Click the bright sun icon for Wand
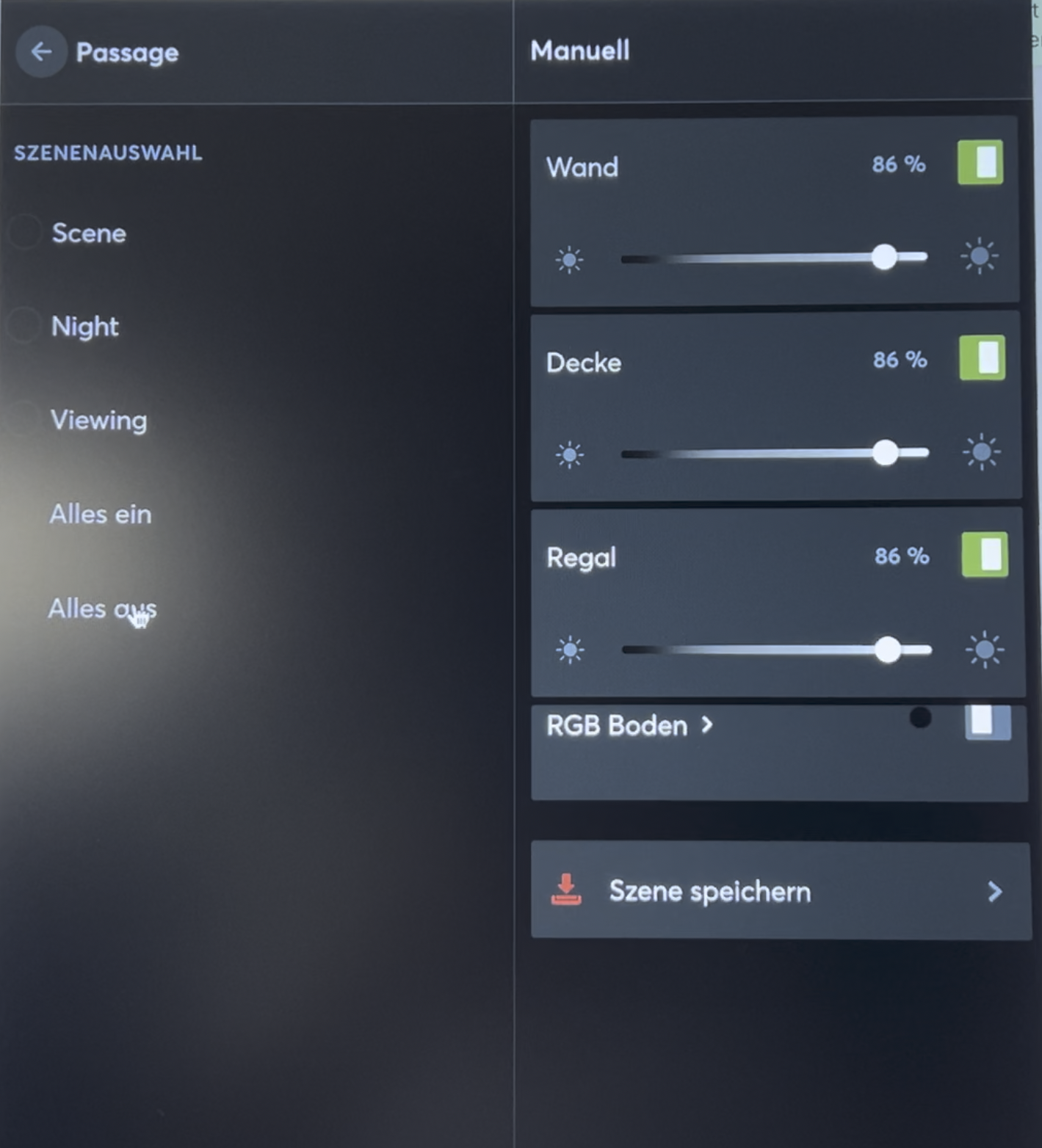The image size is (1042, 1148). [980, 257]
